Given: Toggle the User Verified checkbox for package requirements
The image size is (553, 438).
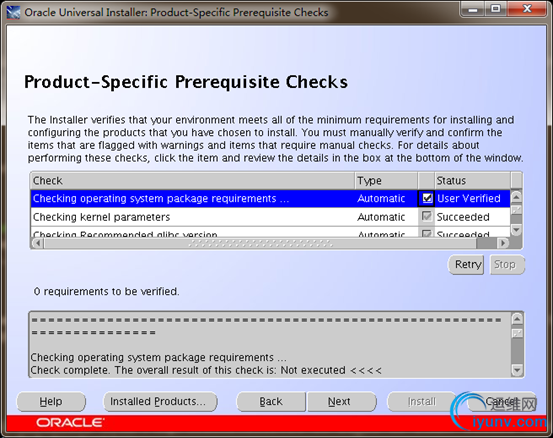Looking at the screenshot, I should [427, 199].
